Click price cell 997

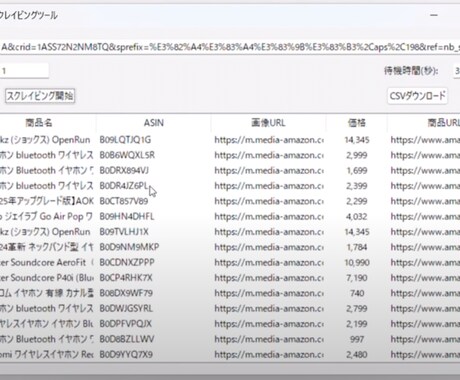pyautogui.click(x=357, y=339)
